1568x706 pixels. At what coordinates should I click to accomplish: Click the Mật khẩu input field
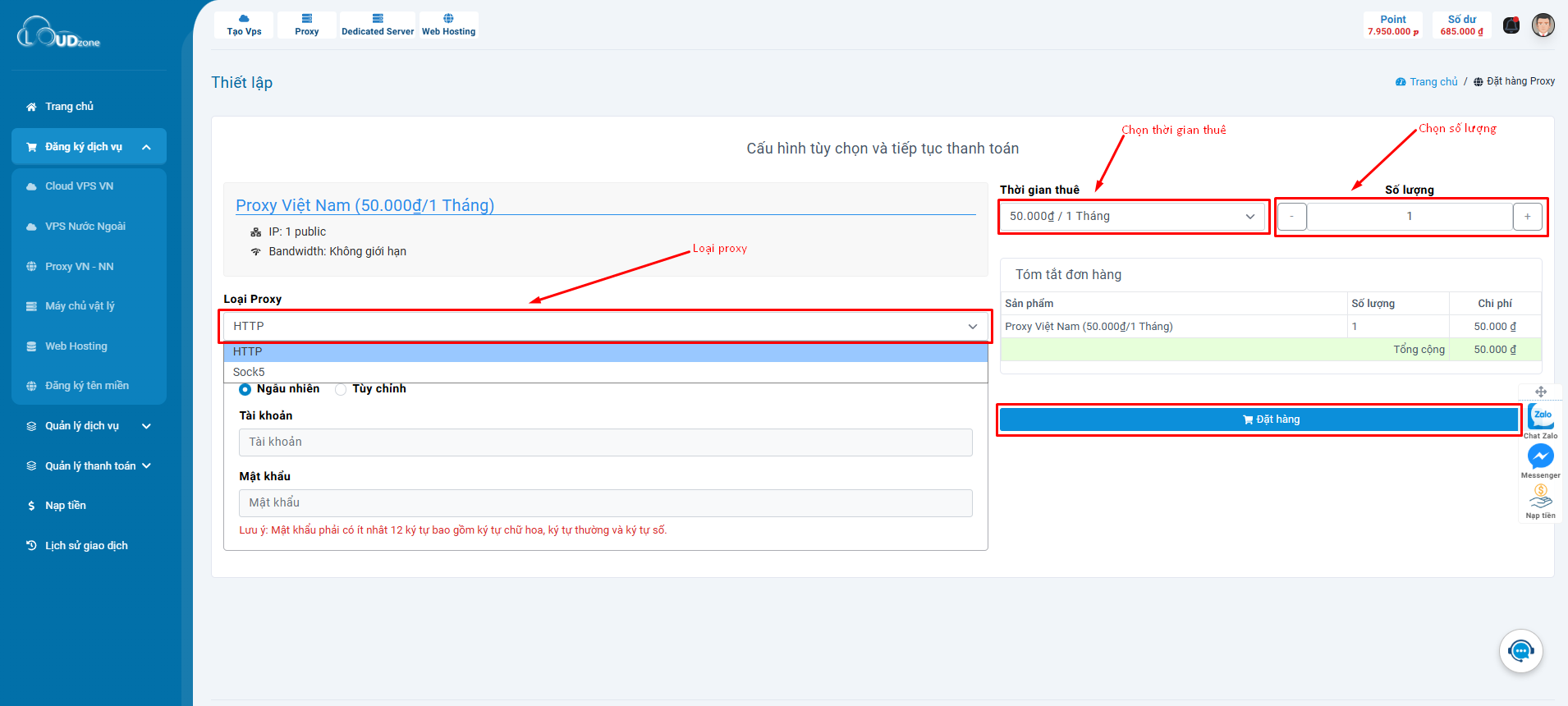[x=605, y=503]
